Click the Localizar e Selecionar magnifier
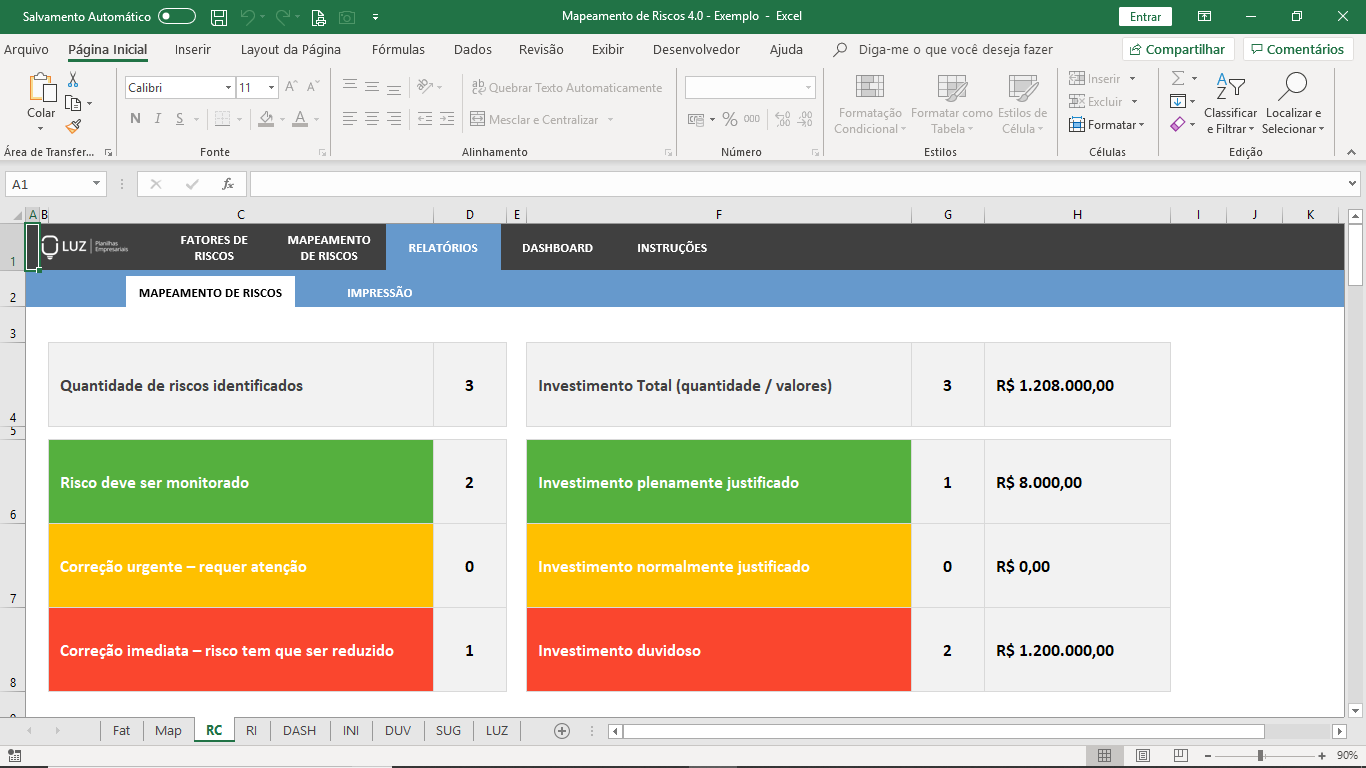The height and width of the screenshot is (768, 1366). coord(1292,89)
